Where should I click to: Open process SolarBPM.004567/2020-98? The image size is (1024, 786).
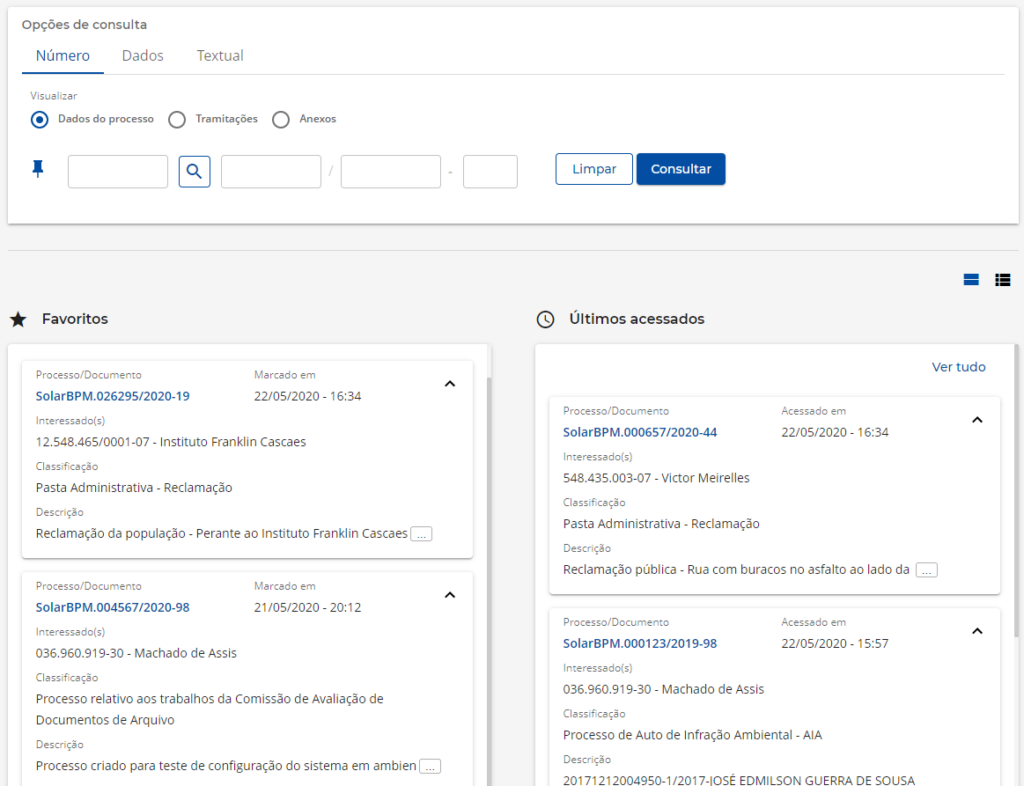(x=112, y=608)
